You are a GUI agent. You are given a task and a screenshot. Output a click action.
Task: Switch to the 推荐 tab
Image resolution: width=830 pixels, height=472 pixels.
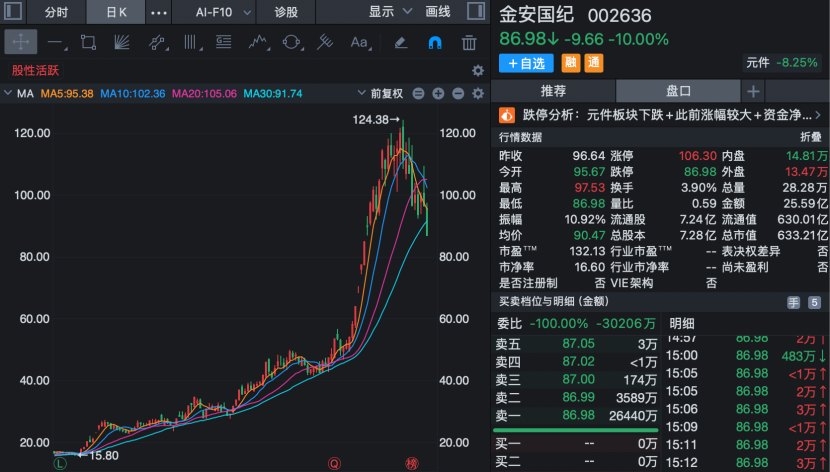[553, 91]
